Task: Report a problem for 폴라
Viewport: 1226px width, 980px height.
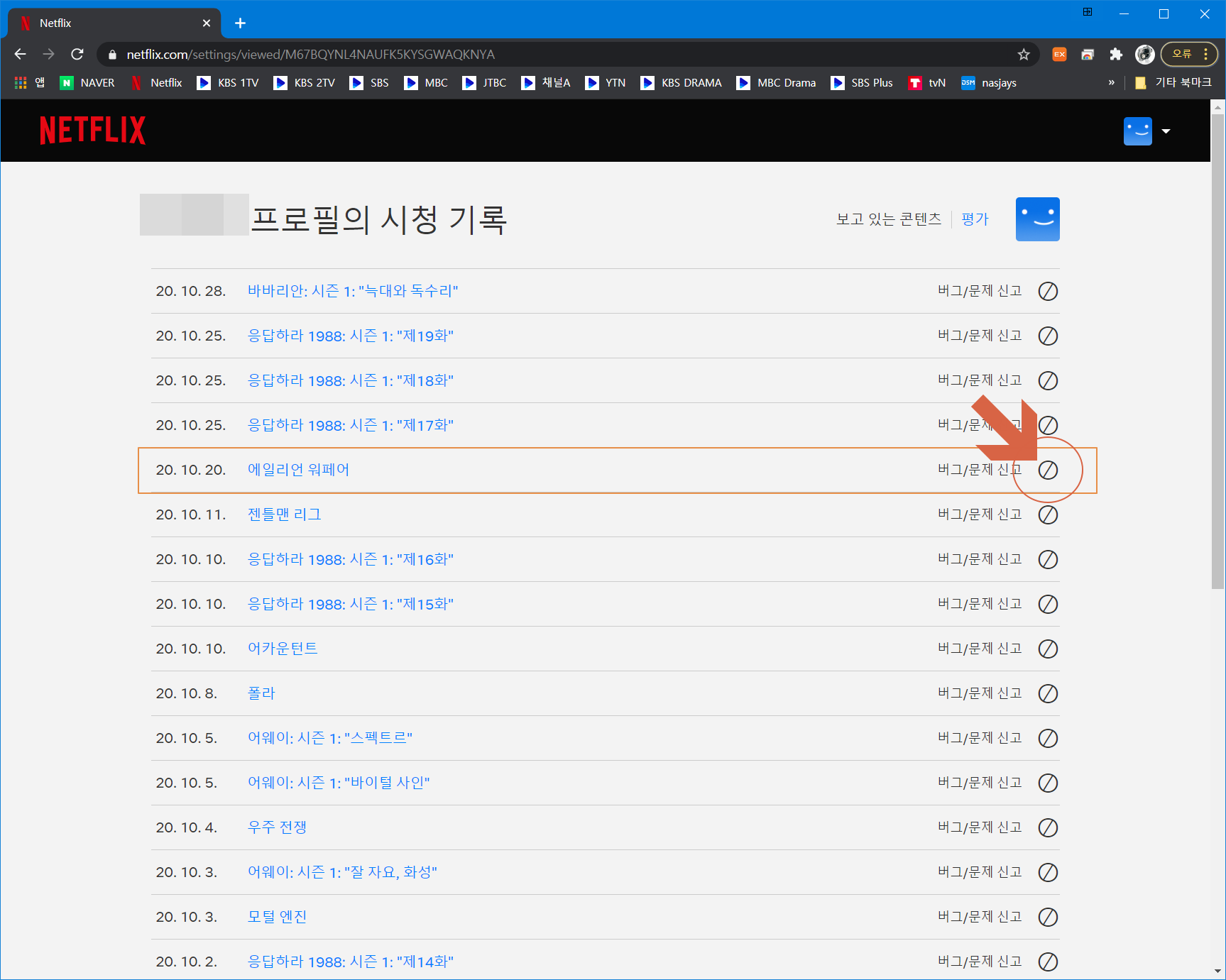Action: [980, 693]
